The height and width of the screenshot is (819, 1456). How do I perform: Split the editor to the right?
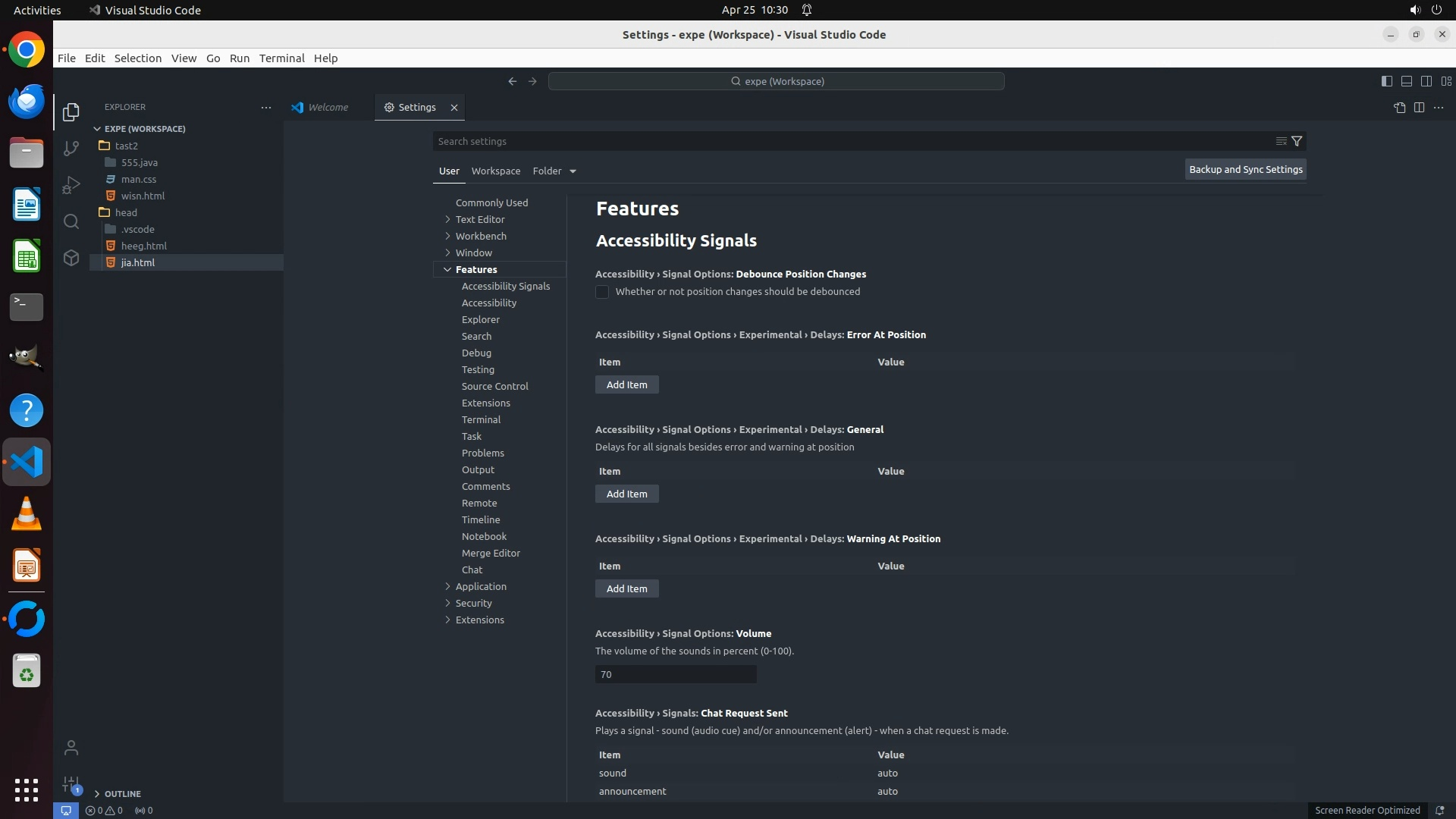1419,108
